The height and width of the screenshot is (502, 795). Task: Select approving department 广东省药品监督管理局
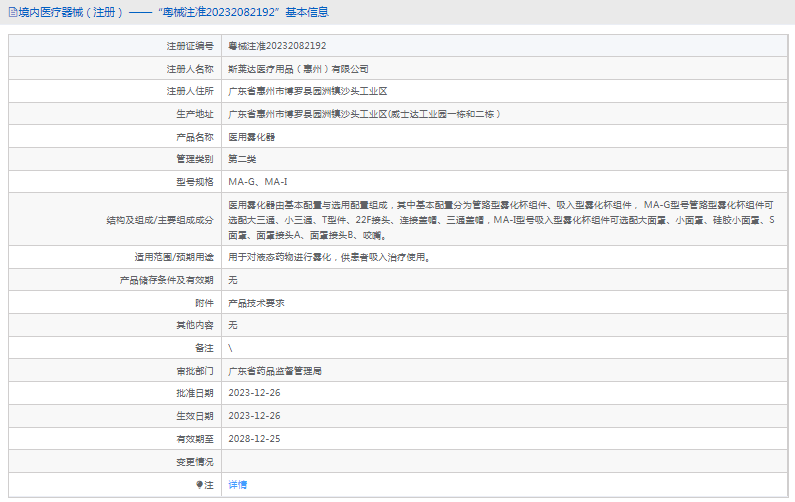275,371
